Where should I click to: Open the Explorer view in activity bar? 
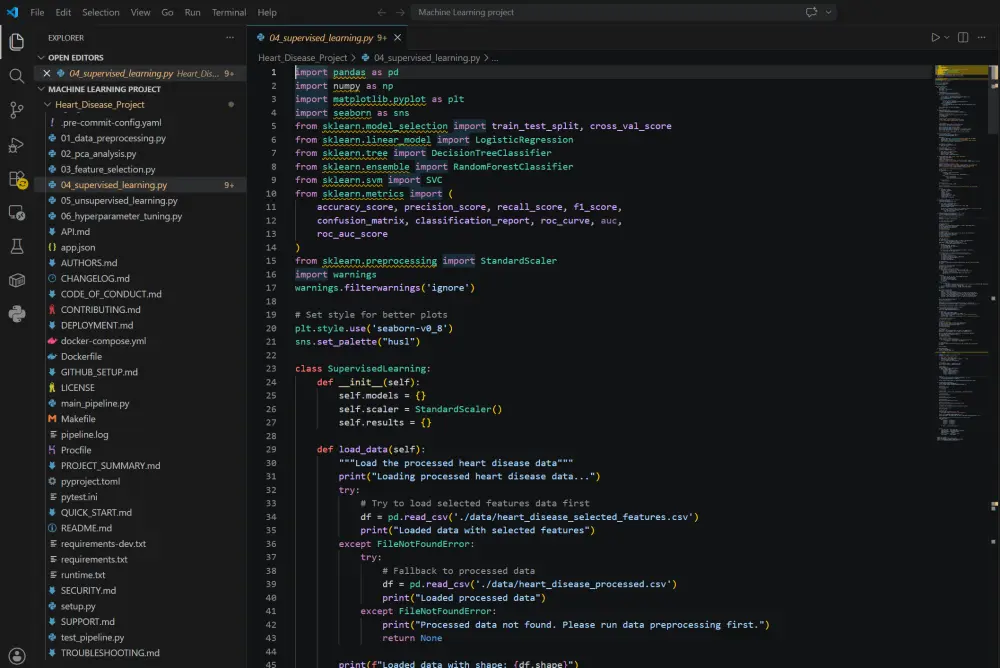17,41
